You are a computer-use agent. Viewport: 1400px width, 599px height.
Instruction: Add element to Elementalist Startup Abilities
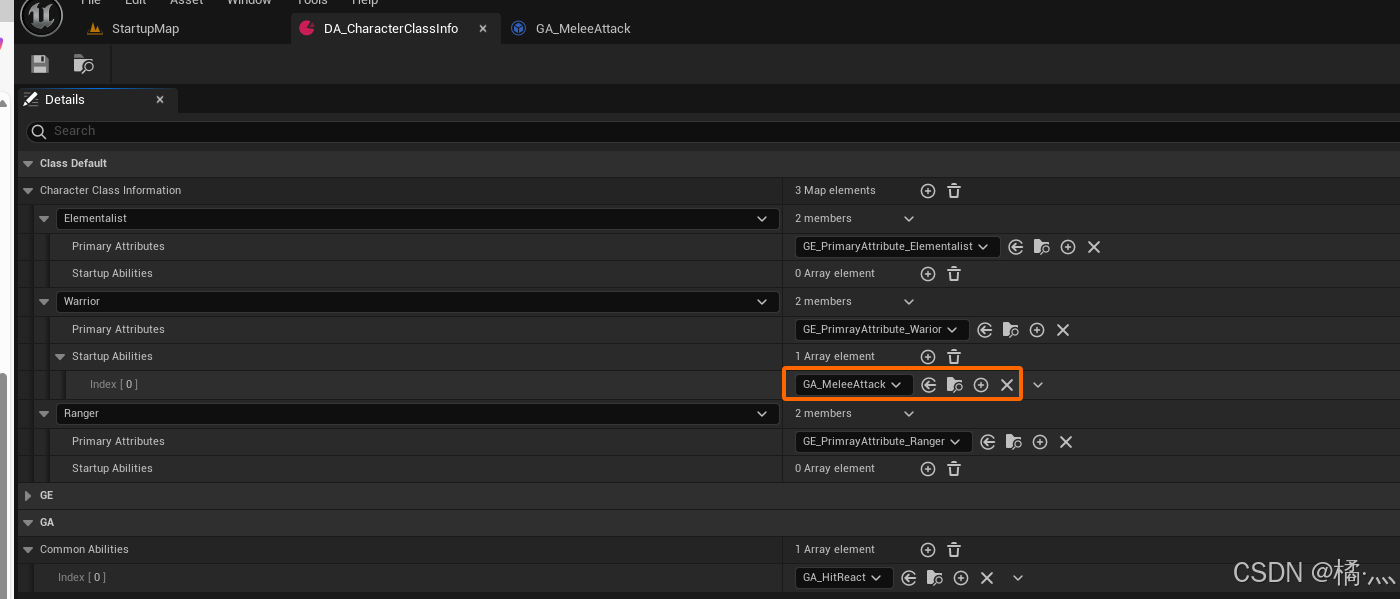(x=928, y=273)
